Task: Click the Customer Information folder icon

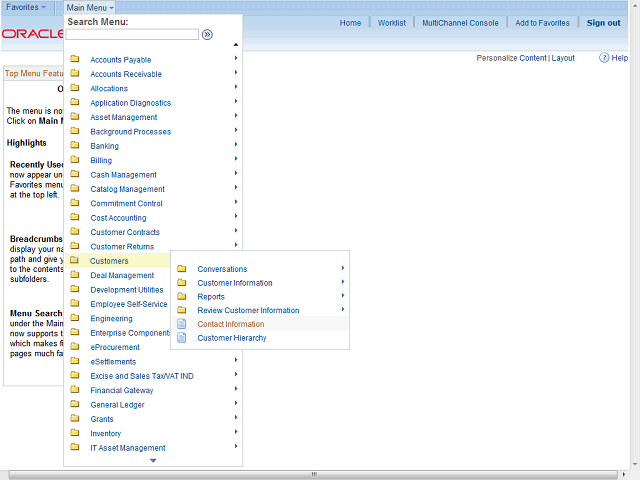Action: [x=182, y=282]
